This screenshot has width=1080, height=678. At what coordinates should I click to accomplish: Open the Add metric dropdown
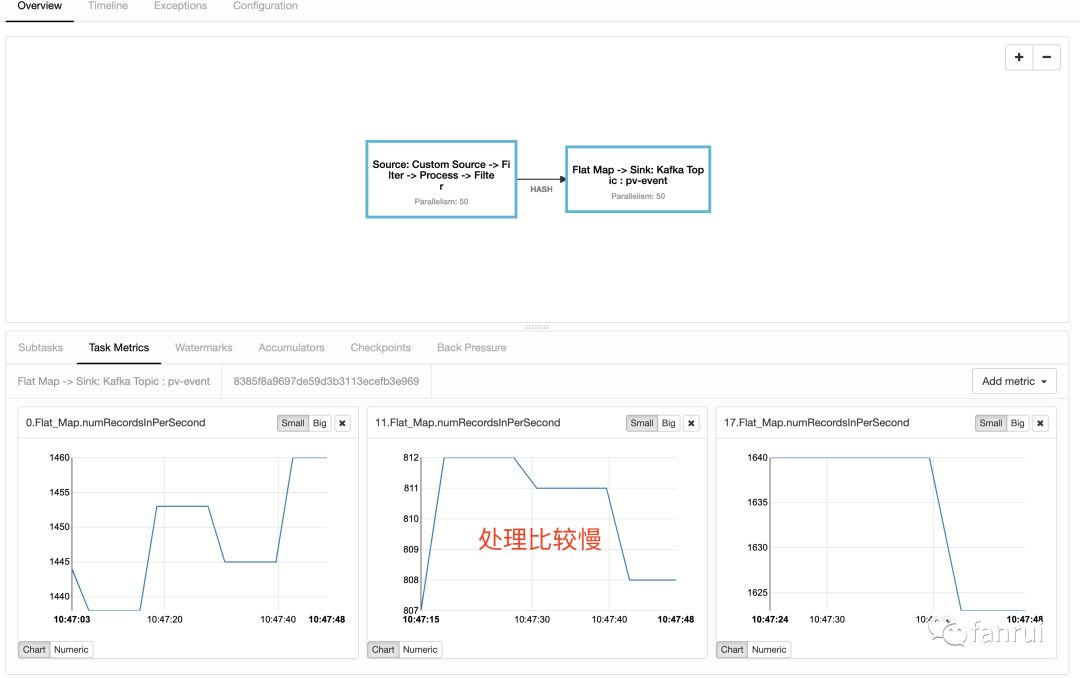(x=1014, y=381)
